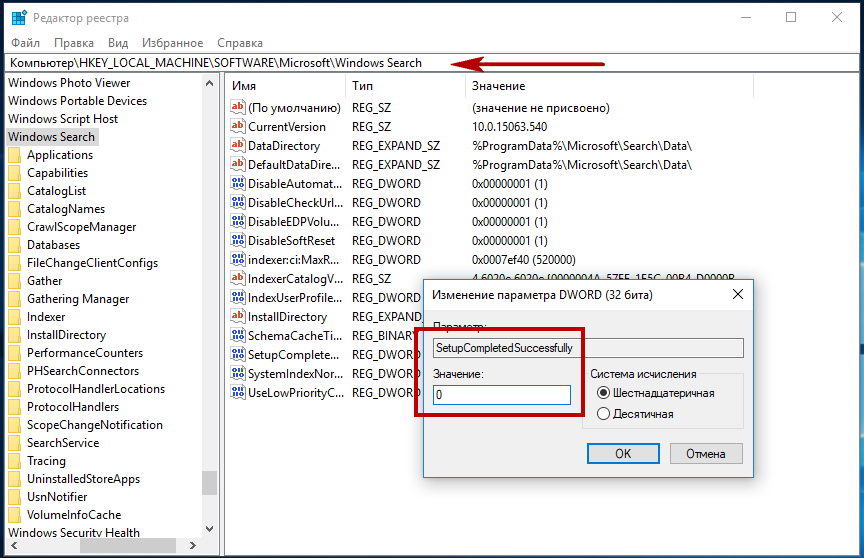Click the Значение input field
Screen dimensions: 864x558
coord(502,395)
